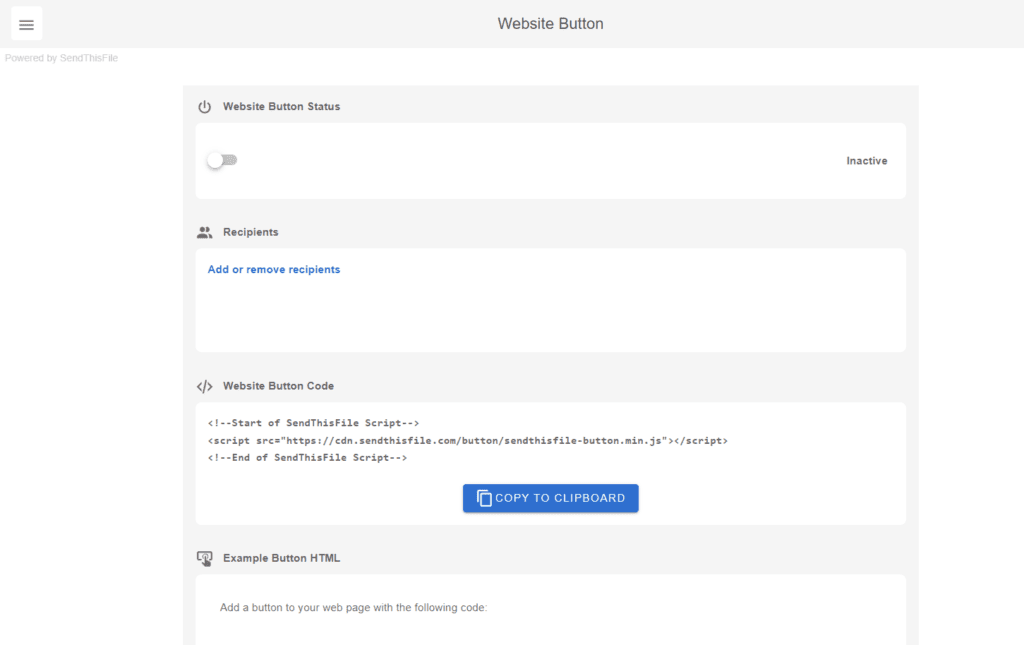The width and height of the screenshot is (1024, 645).
Task: Open the hamburger navigation menu
Action: coord(26,23)
